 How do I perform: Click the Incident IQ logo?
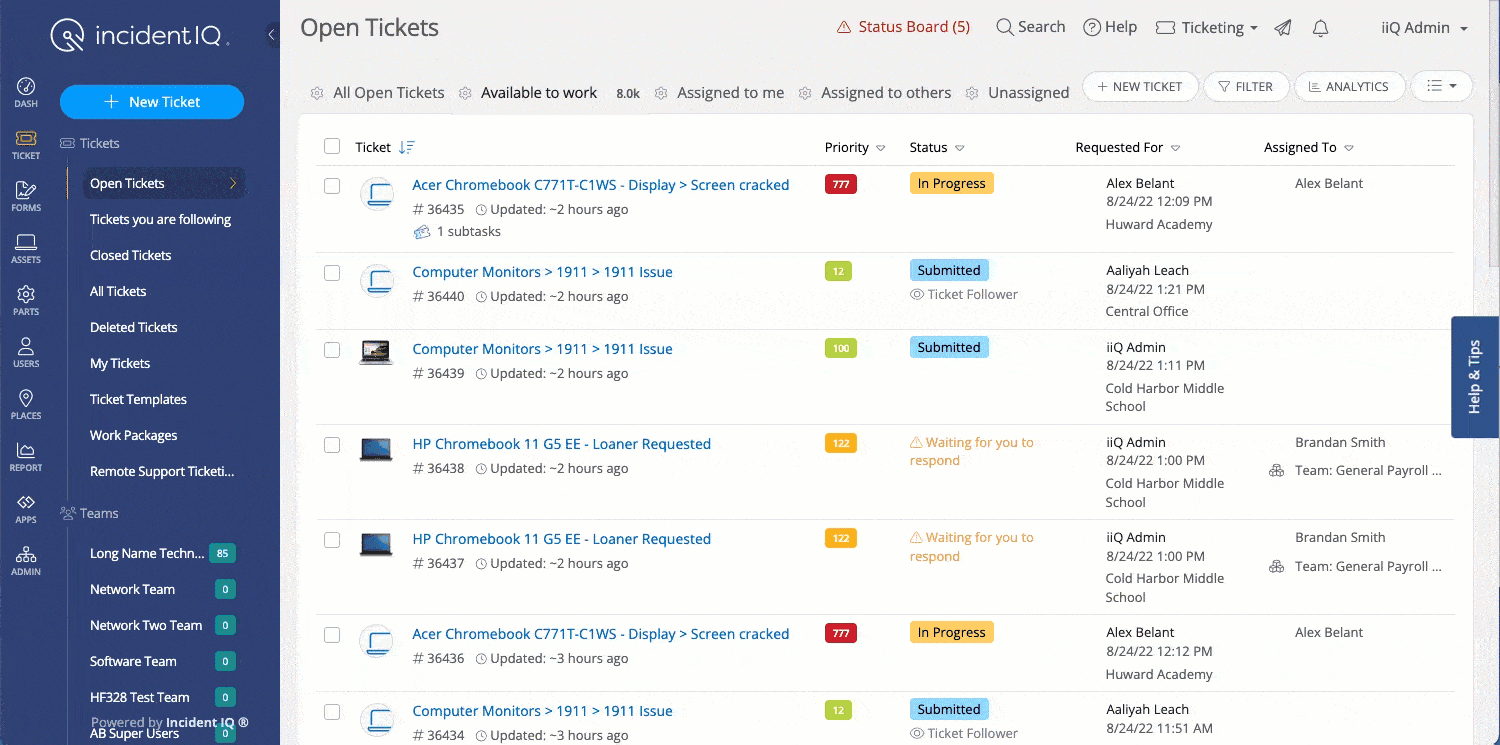(x=140, y=36)
